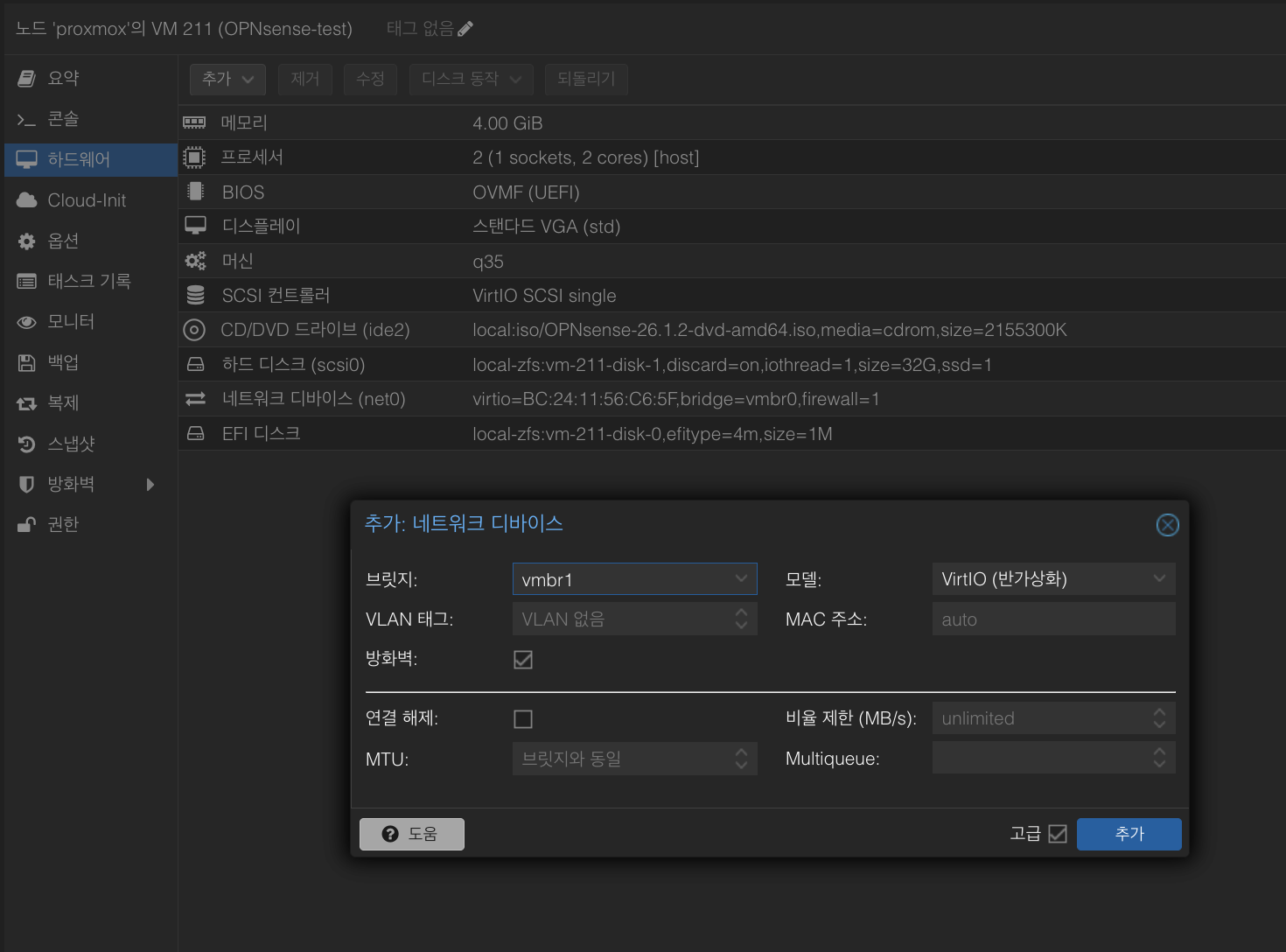Click the hard disk scsi0 drive icon
Viewport: 1286px width, 952px height.
195,364
